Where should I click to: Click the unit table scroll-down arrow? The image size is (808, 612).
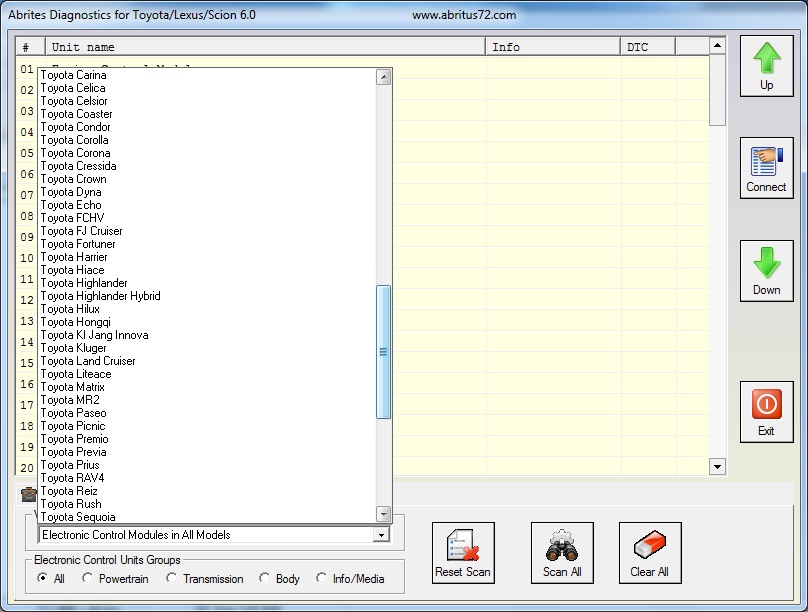(717, 467)
